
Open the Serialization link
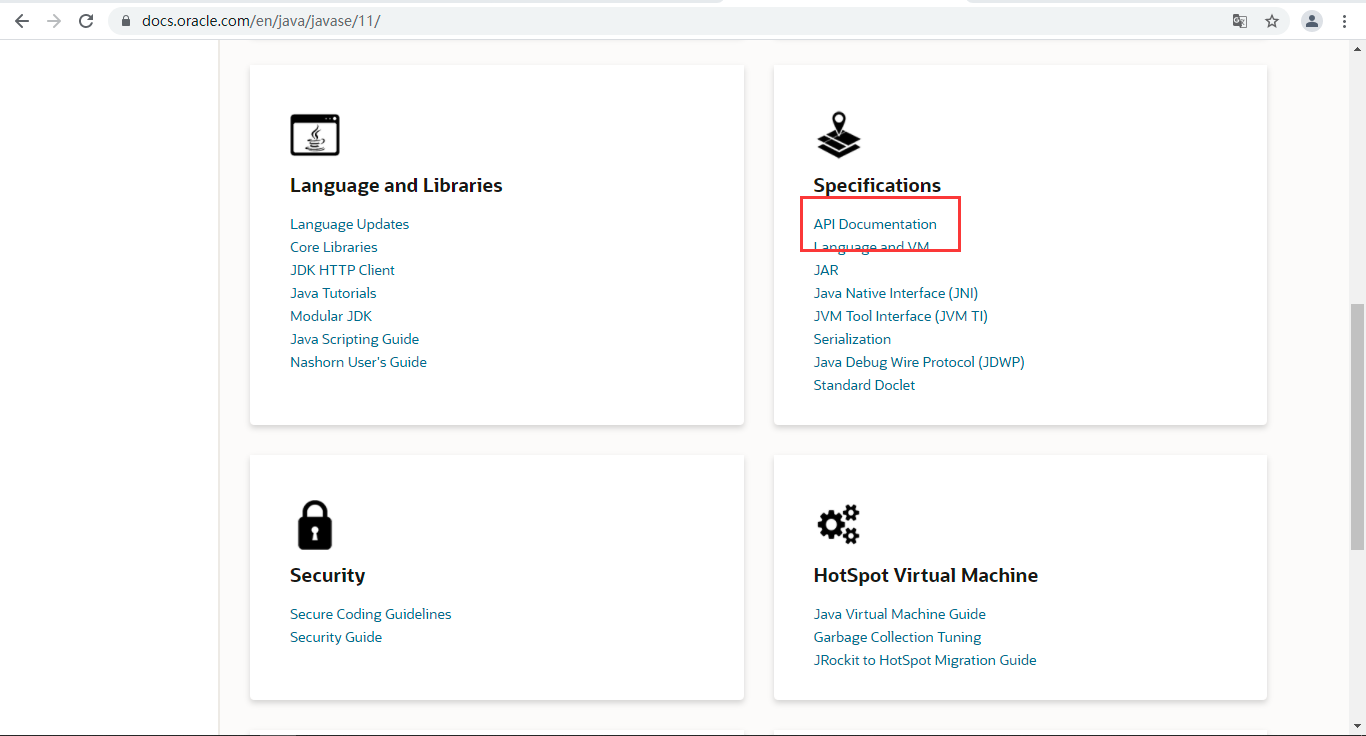pyautogui.click(x=852, y=339)
